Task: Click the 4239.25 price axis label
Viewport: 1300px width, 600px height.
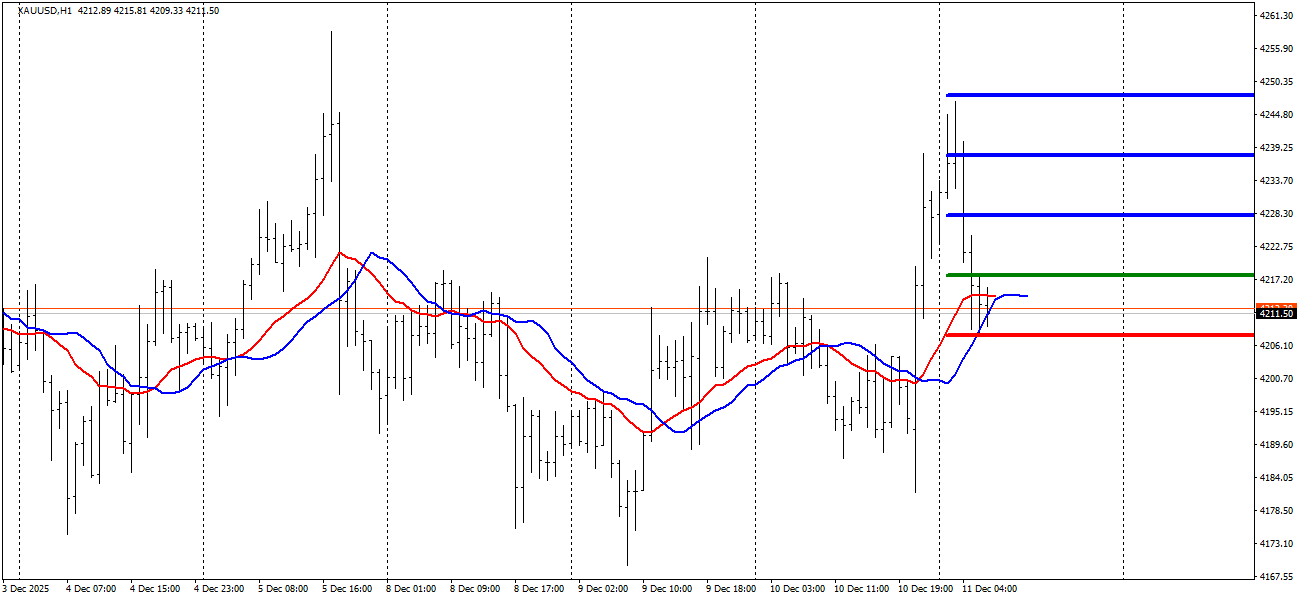Action: 1276,148
